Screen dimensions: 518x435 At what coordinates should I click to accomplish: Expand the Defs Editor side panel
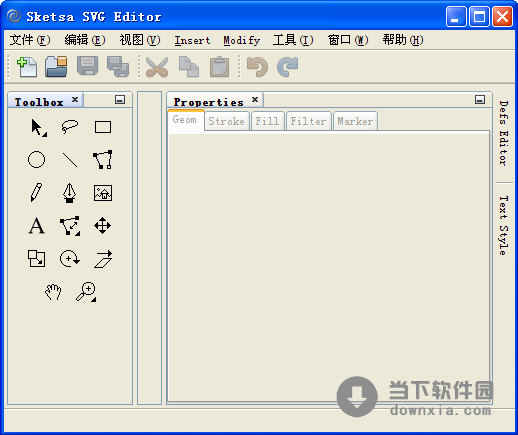504,133
